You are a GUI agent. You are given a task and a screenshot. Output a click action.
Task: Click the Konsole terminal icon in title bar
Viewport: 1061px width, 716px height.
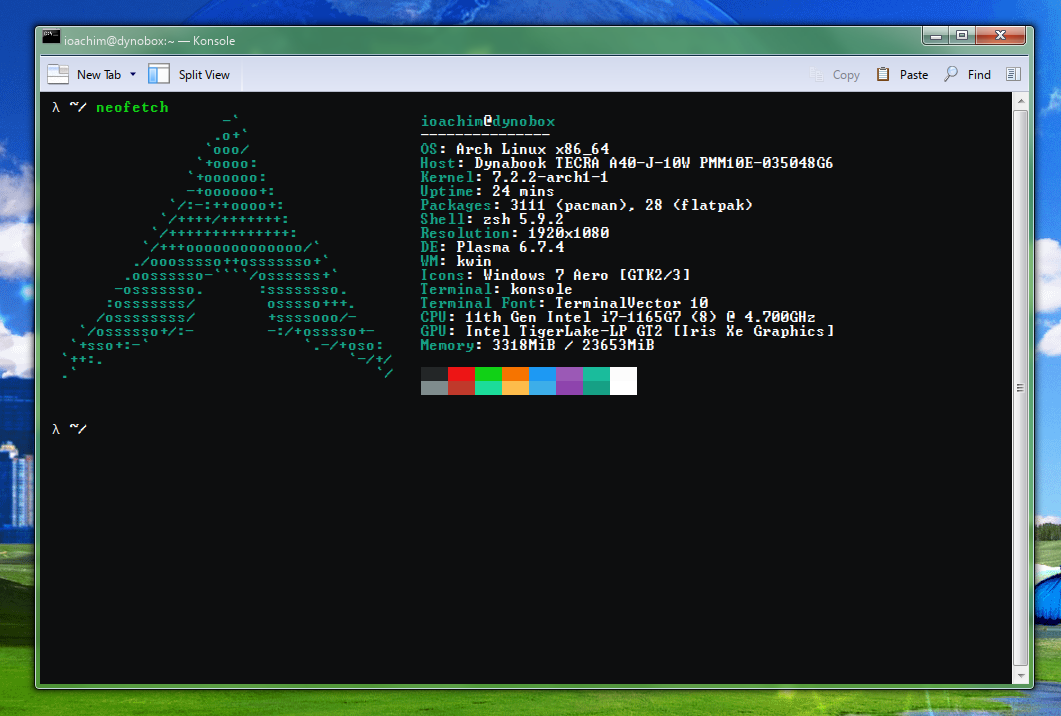pyautogui.click(x=51, y=37)
